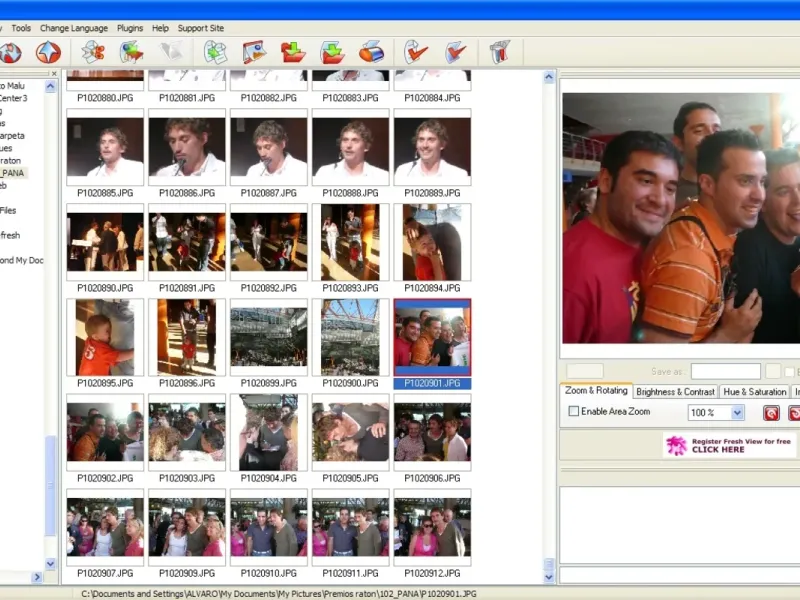This screenshot has height=600, width=800.
Task: Select thumbnail P1020910.JPG
Action: coord(269,527)
